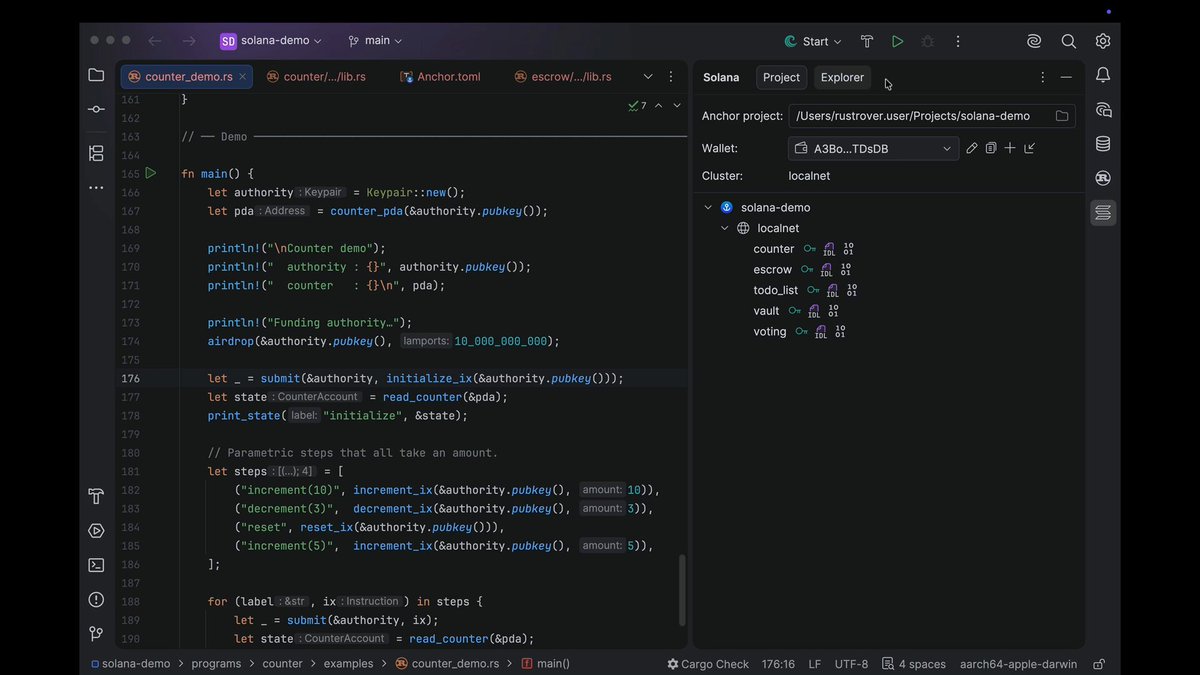Select the Project tab in Solana panel

pos(781,77)
